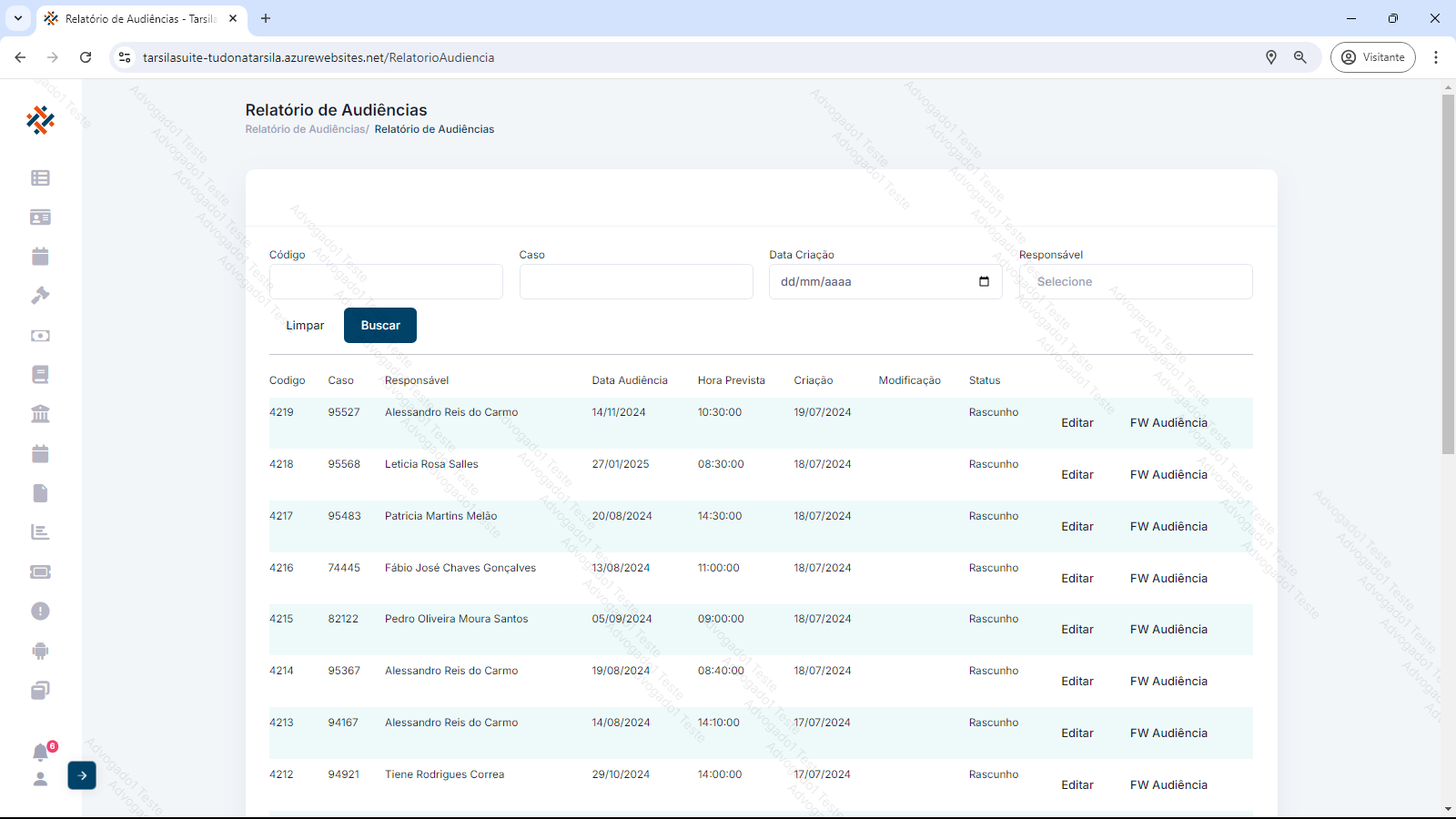The height and width of the screenshot is (819, 1456).
Task: Expand the sidebar with the arrow button
Action: coord(82,775)
